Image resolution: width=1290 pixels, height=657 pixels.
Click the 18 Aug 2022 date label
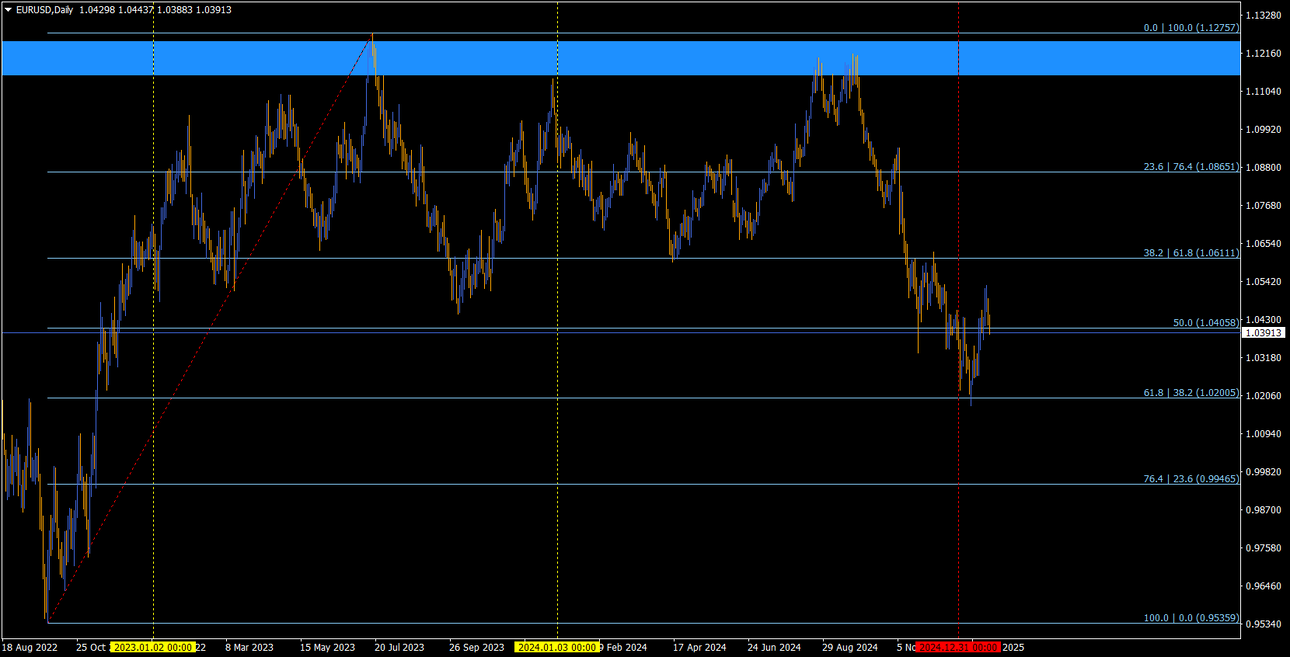(x=30, y=647)
